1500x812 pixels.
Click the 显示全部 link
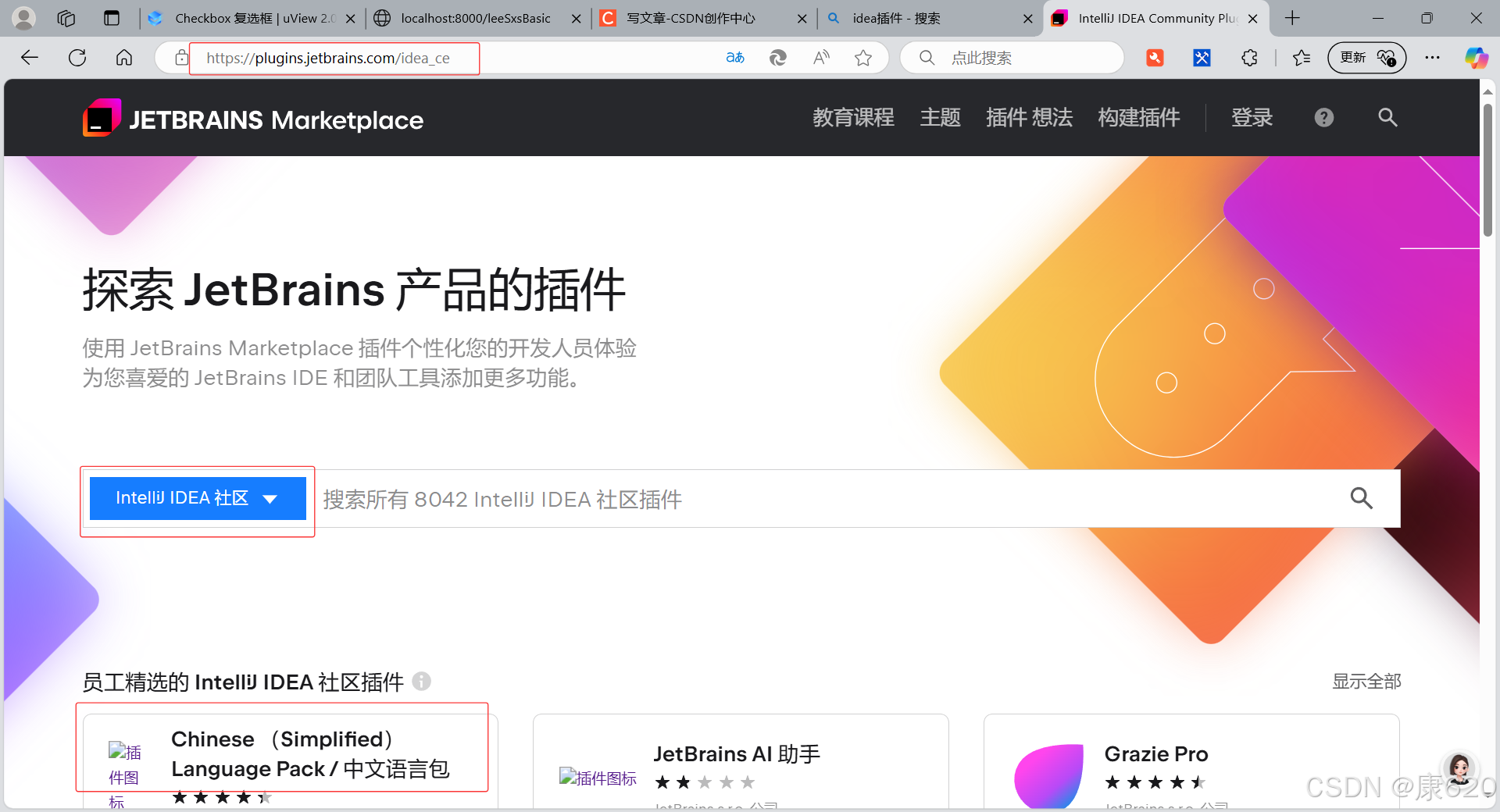click(1366, 682)
